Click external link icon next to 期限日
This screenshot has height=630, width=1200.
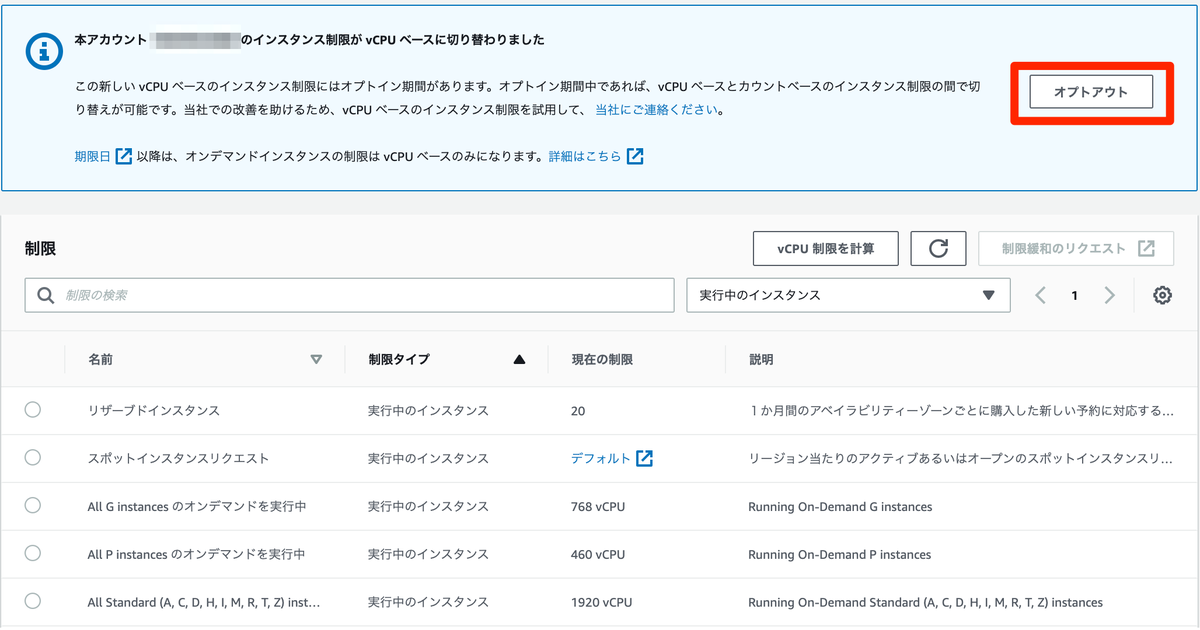(x=124, y=157)
